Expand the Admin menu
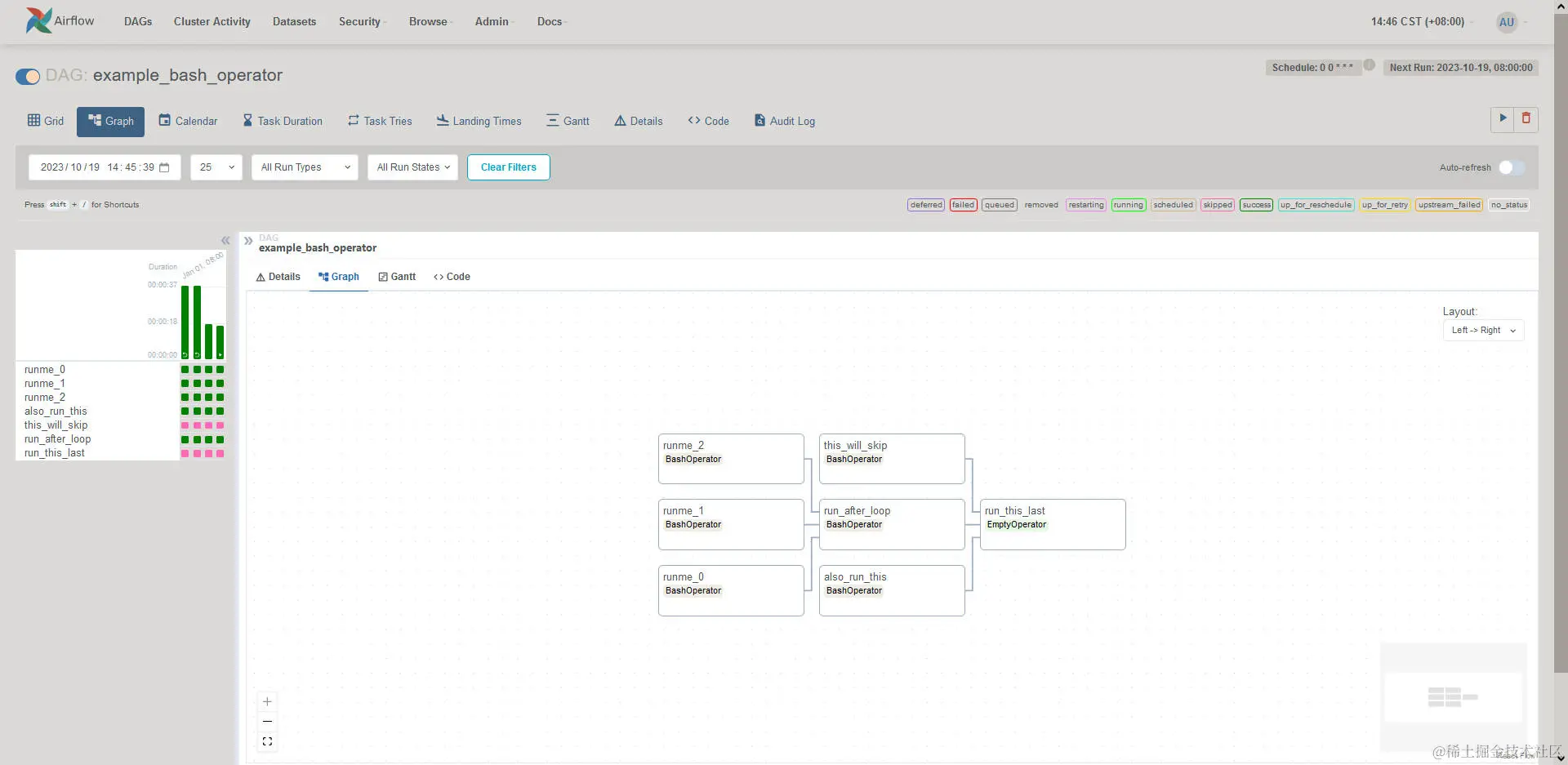 [x=495, y=22]
